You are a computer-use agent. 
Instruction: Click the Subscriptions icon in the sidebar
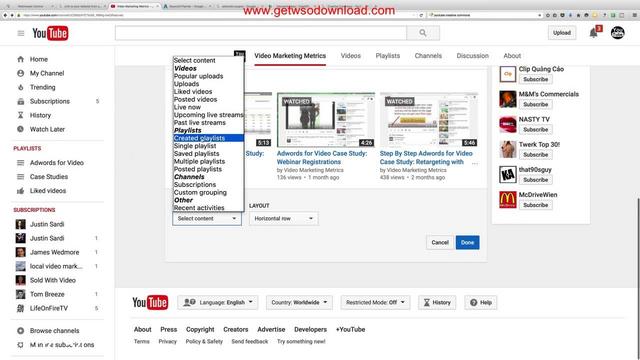point(20,101)
